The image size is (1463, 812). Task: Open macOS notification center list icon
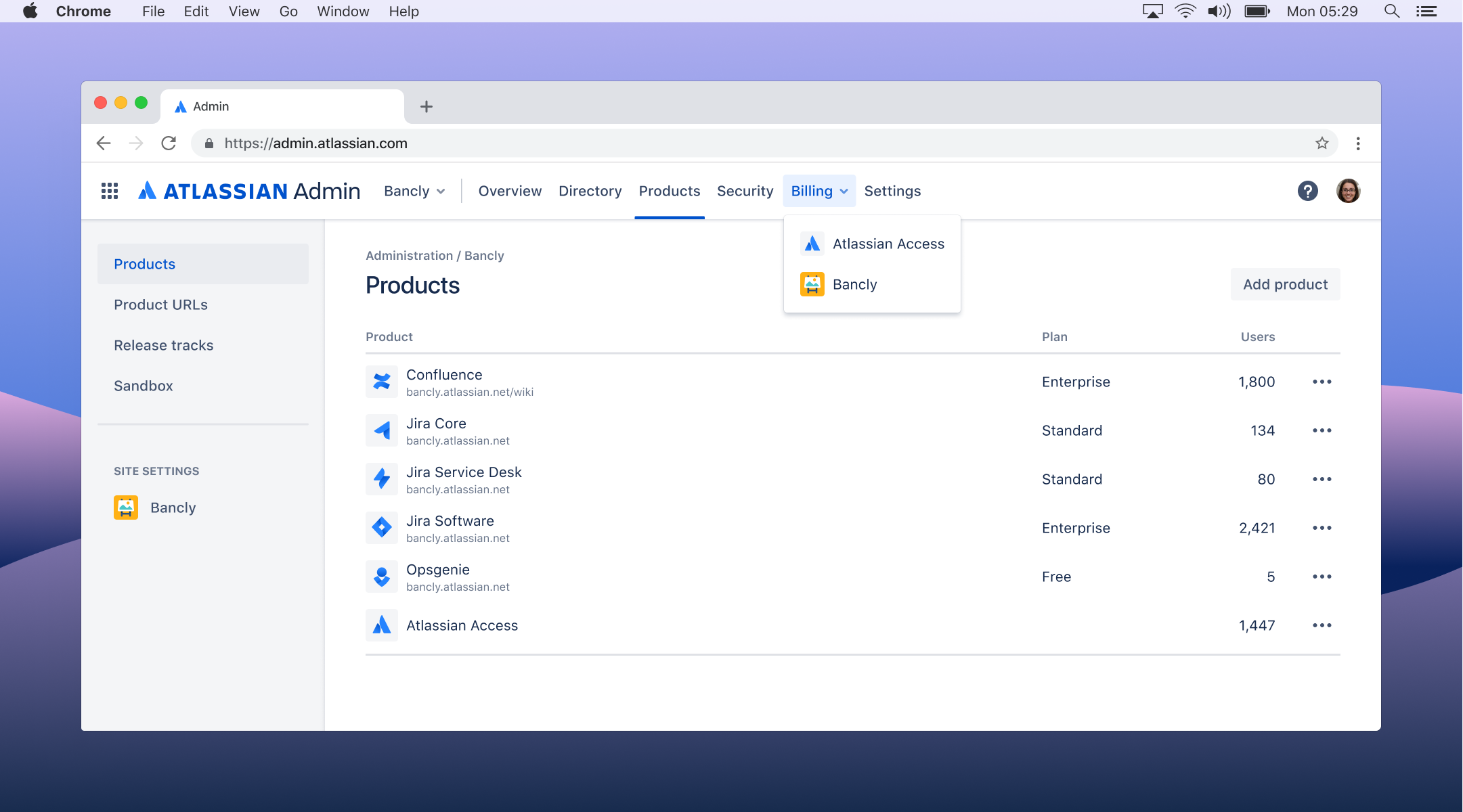coord(1426,11)
